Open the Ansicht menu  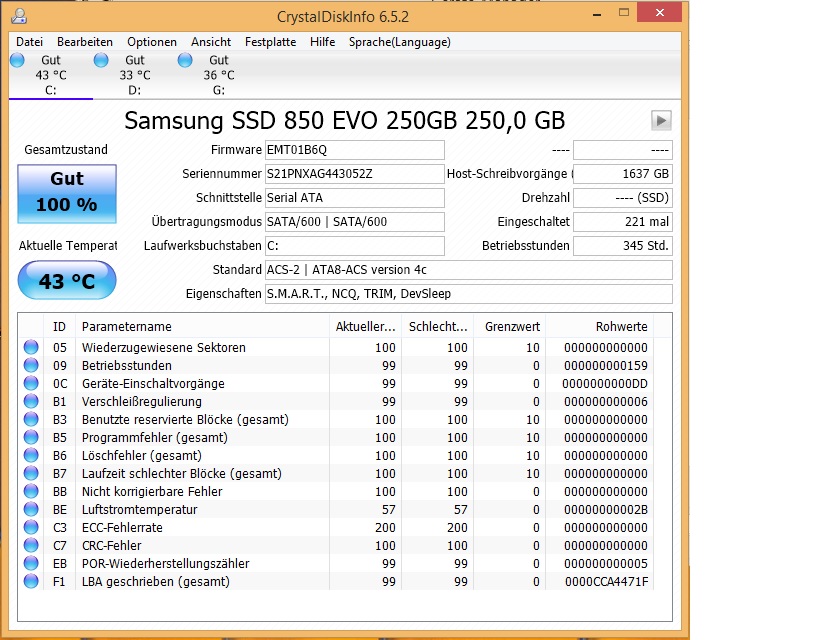point(210,42)
